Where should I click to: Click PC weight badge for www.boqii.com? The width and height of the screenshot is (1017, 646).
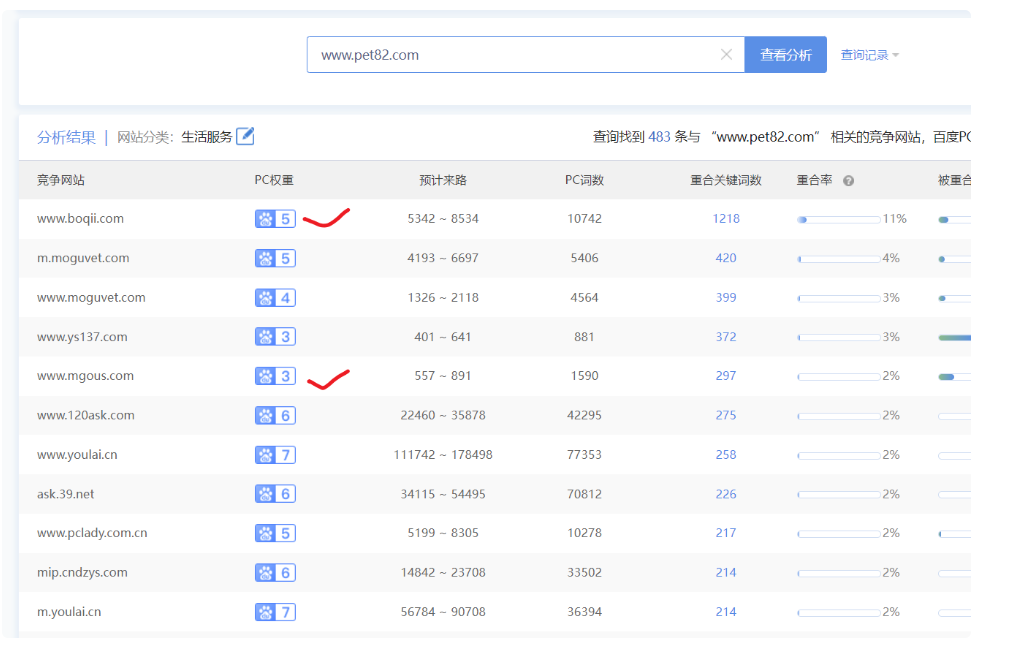pyautogui.click(x=276, y=219)
